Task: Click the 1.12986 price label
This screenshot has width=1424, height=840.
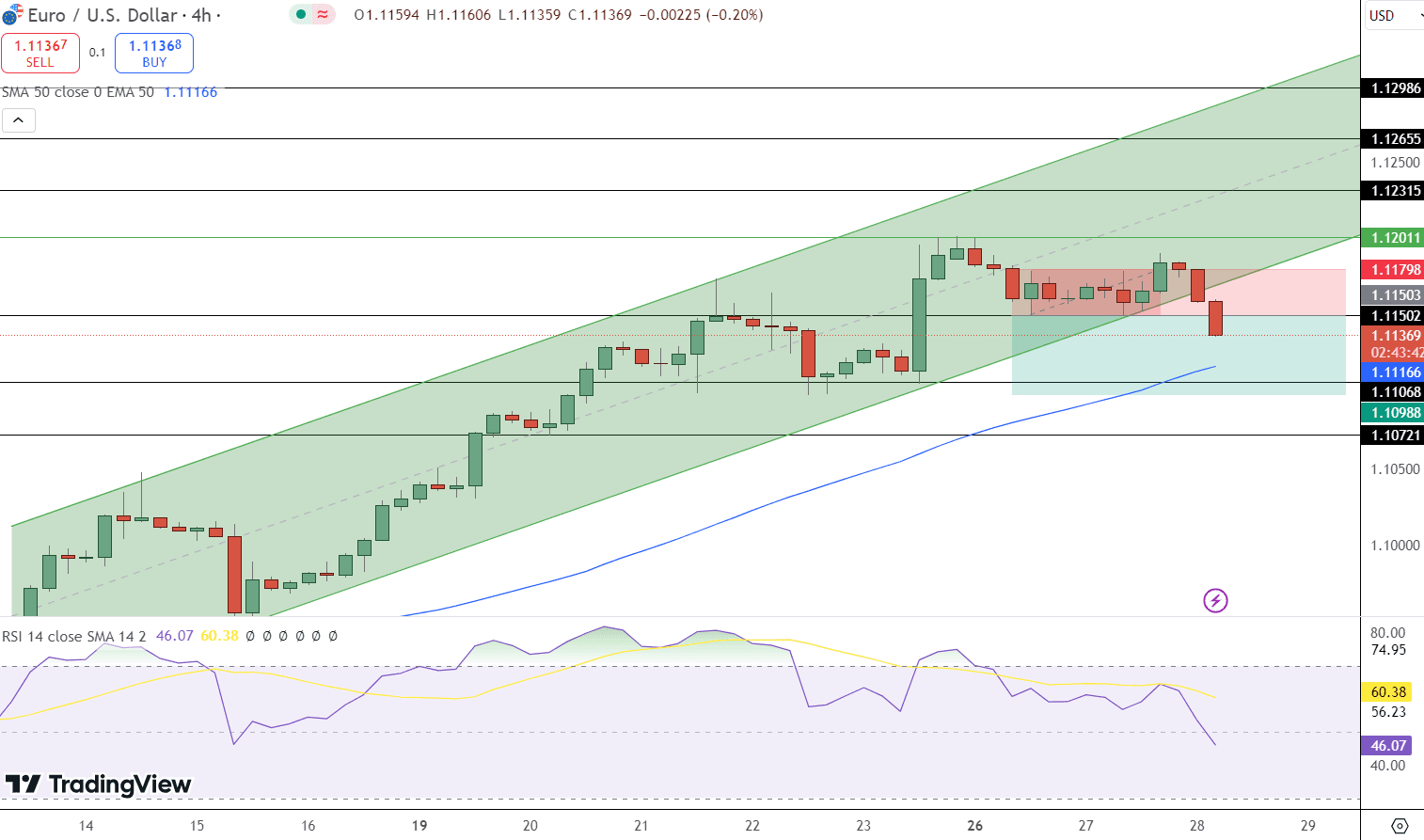Action: click(1394, 88)
